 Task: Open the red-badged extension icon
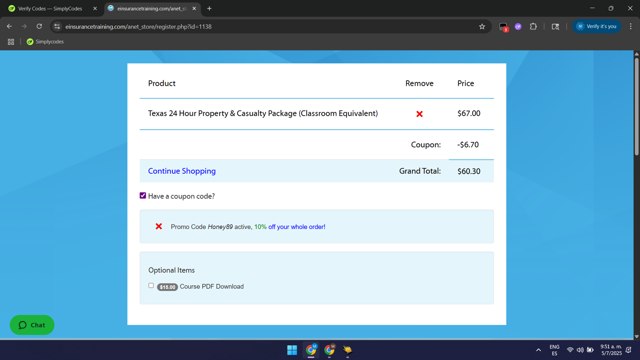click(x=503, y=27)
